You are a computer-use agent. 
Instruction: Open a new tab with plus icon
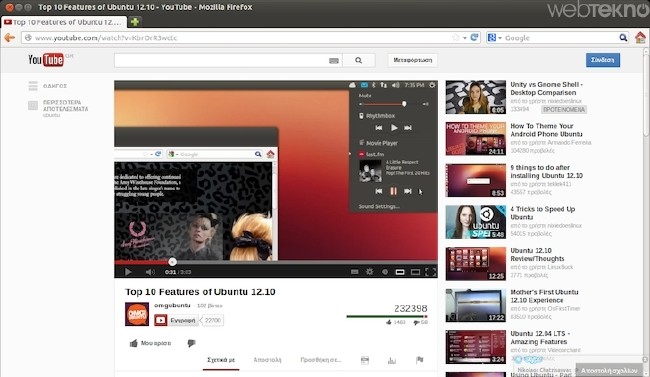pyautogui.click(x=135, y=22)
